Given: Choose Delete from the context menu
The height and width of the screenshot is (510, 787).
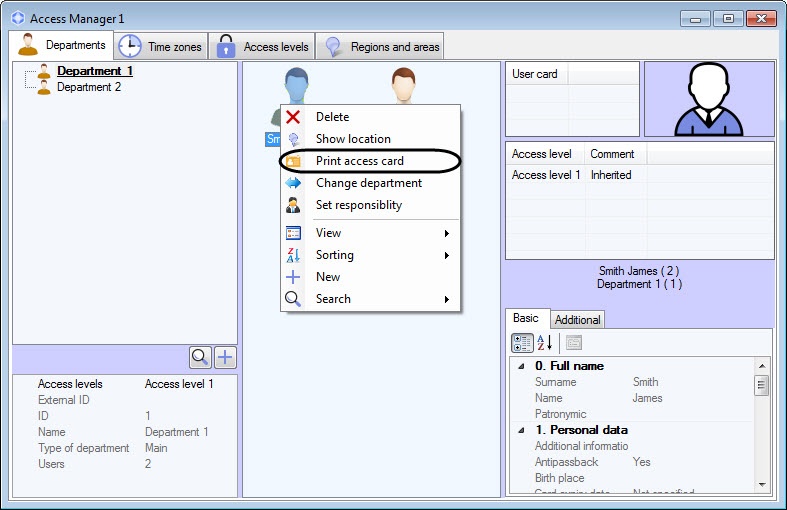Looking at the screenshot, I should tap(370, 117).
